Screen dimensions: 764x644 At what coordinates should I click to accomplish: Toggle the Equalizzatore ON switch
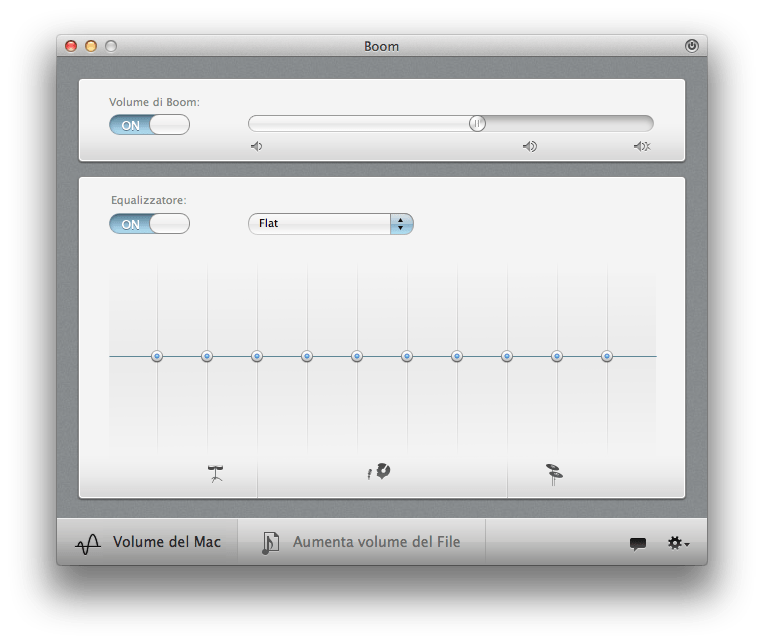pyautogui.click(x=149, y=224)
